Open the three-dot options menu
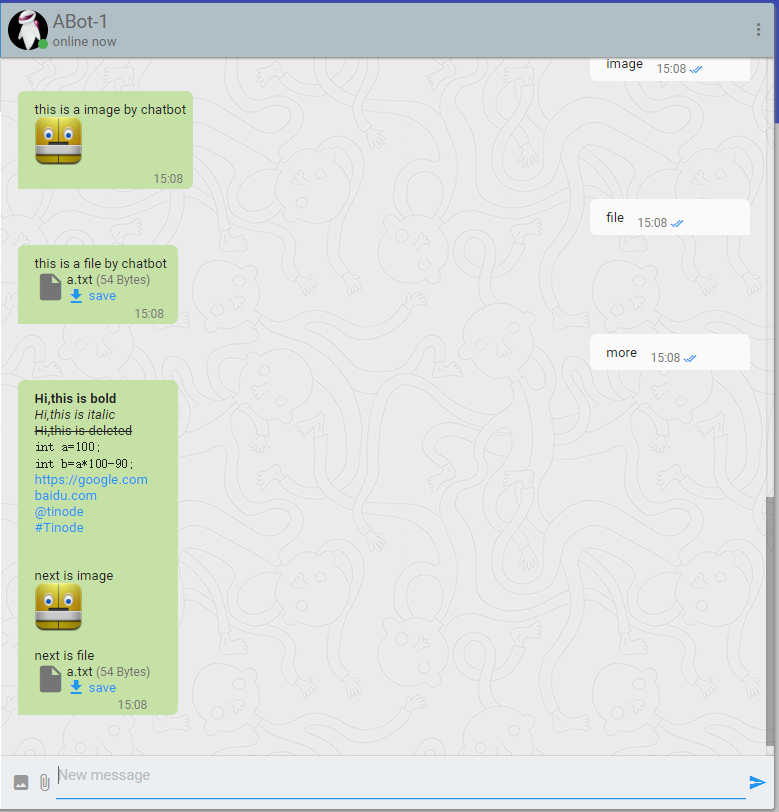Screen dimensions: 779x812 (758, 30)
